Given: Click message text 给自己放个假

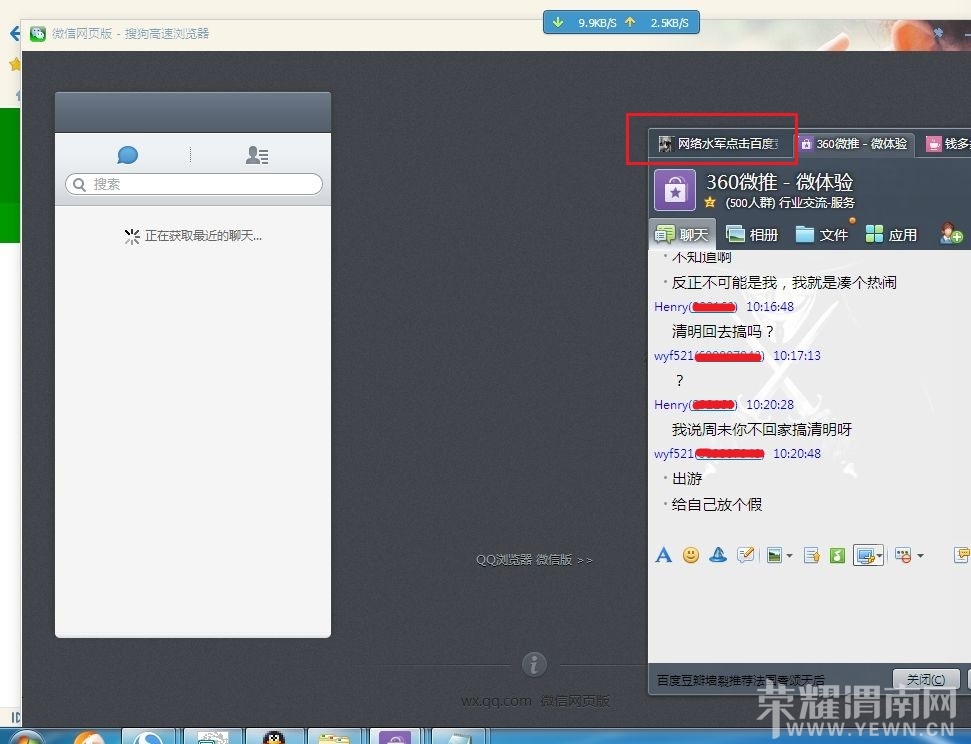Looking at the screenshot, I should [716, 504].
